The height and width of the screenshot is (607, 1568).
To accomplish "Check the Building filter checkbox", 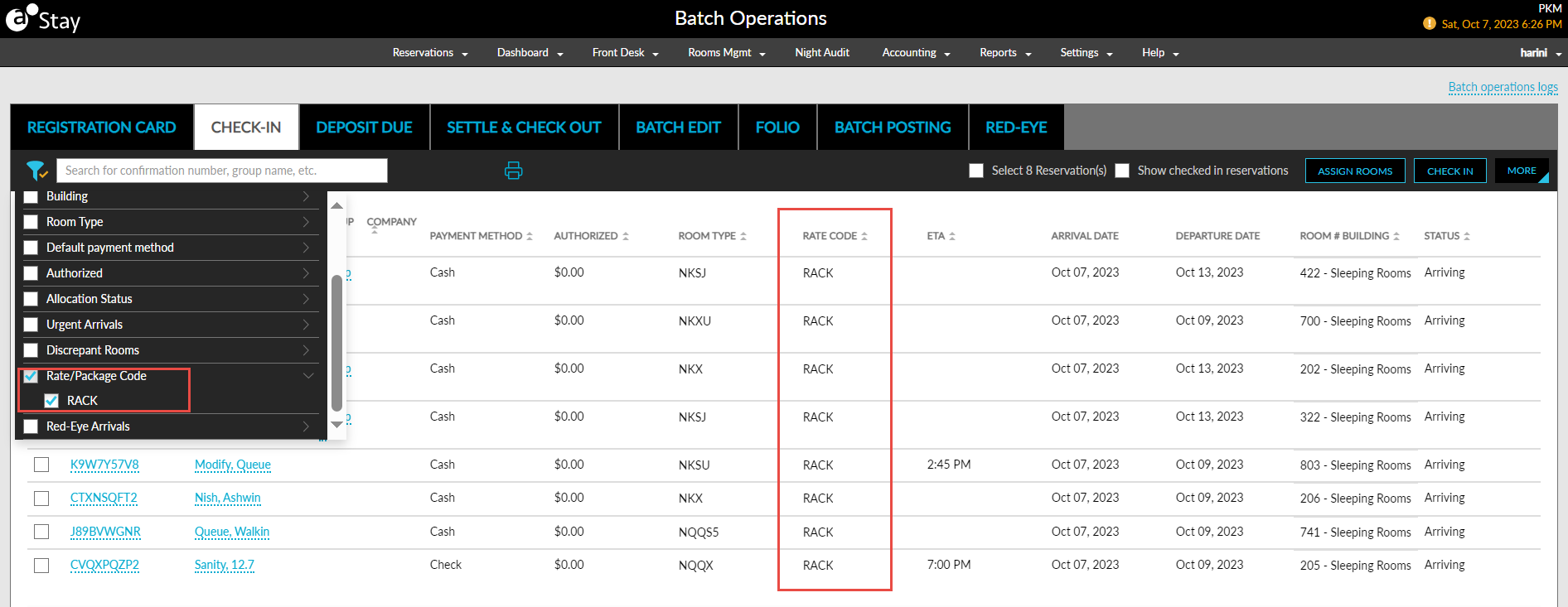I will 31,196.
